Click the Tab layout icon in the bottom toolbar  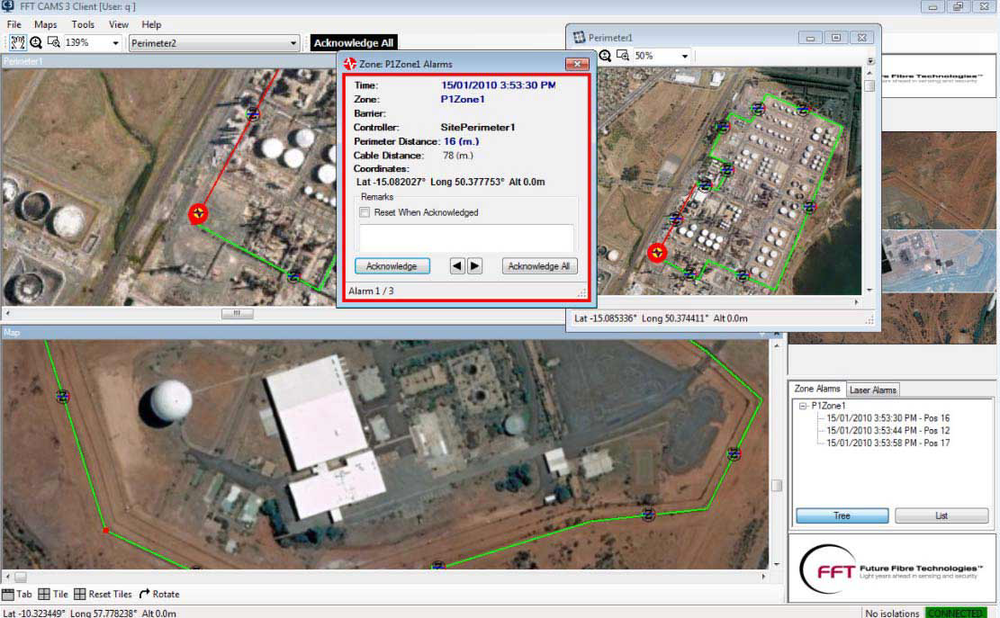coord(7,594)
